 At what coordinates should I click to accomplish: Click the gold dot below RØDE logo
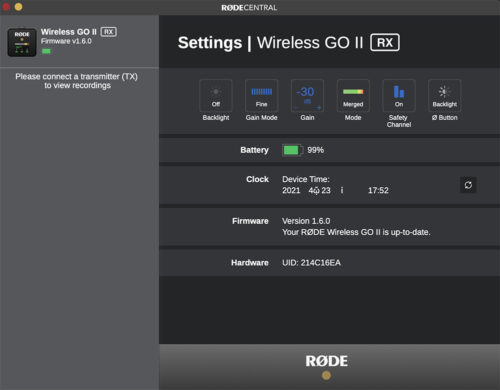pyautogui.click(x=326, y=376)
